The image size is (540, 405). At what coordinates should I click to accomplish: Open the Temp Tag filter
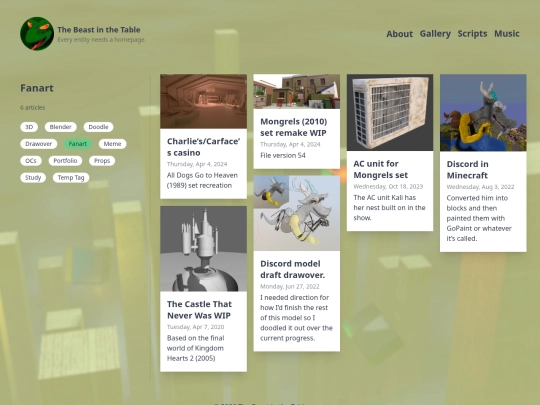click(x=71, y=178)
